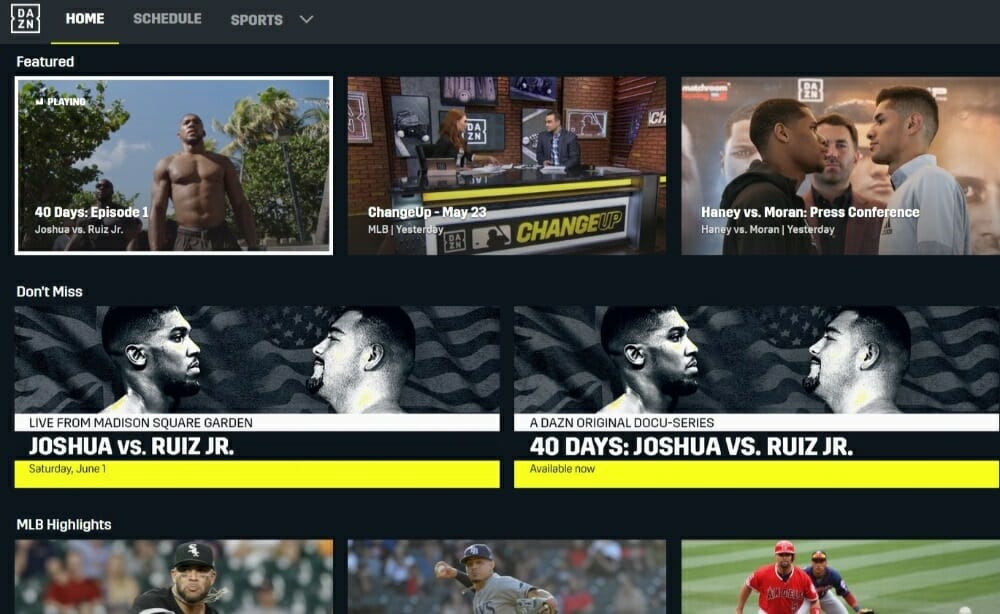The width and height of the screenshot is (1000, 614).
Task: Click the Don't Miss section heading
Action: pyautogui.click(x=49, y=291)
